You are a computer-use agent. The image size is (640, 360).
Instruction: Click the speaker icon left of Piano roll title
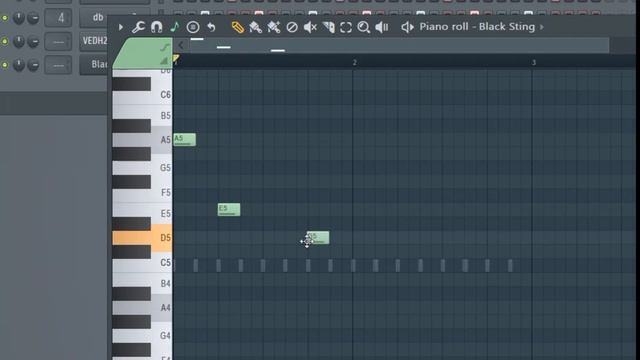click(x=407, y=27)
